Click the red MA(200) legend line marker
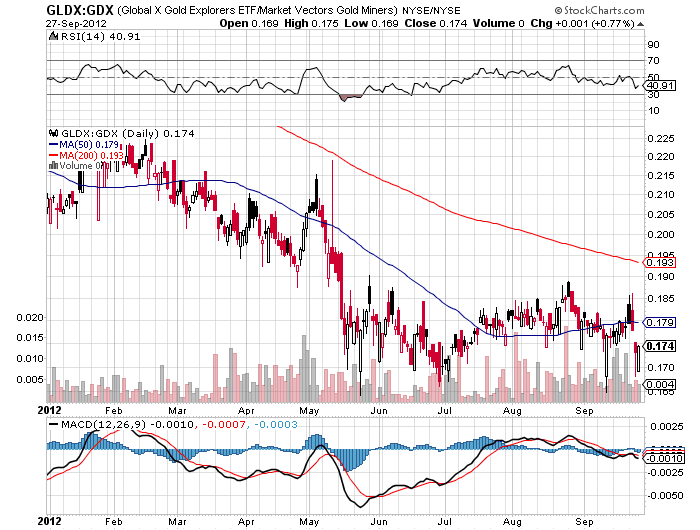 click(53, 155)
